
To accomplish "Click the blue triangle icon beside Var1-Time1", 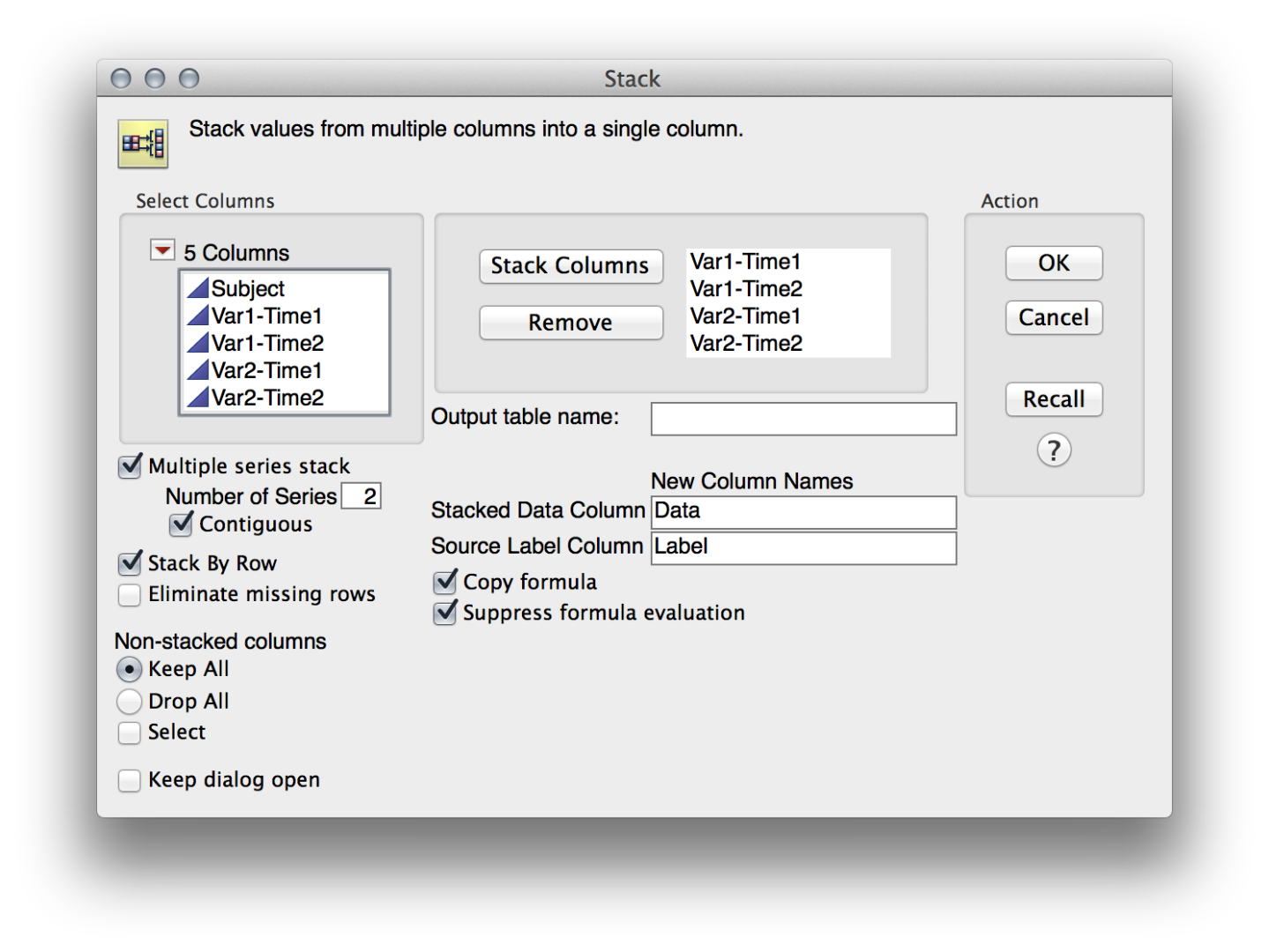I will (x=199, y=316).
